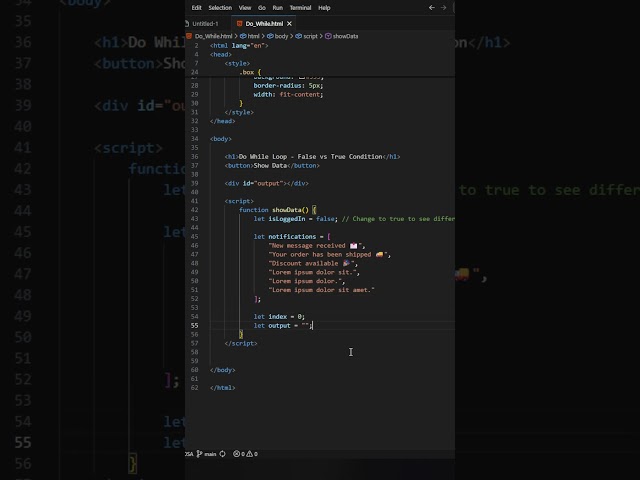Jump to sticky <style> line
Screen dimensions: 640x480
click(x=237, y=63)
